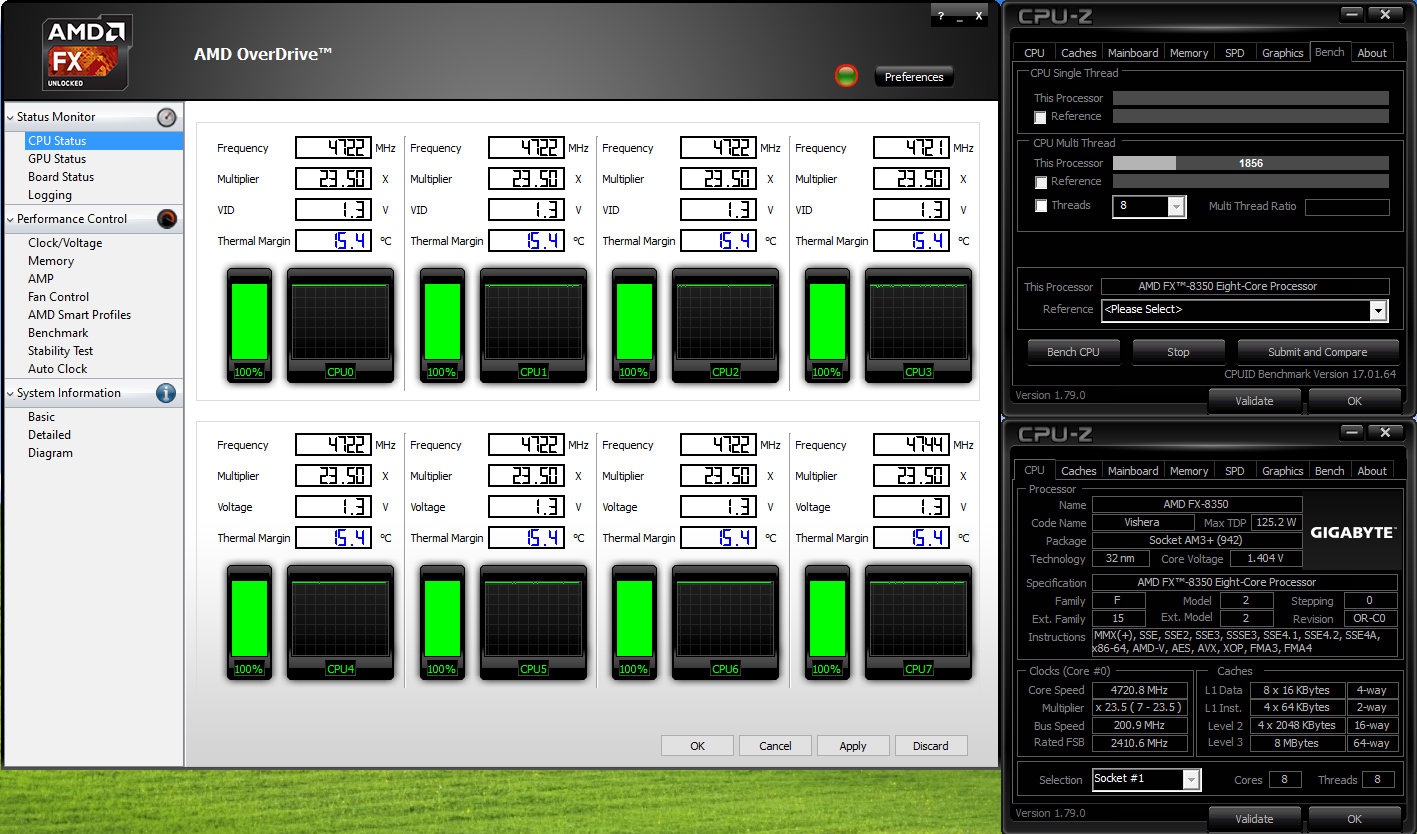Open Auto Clock in sidebar
1417x834 pixels.
(57, 369)
